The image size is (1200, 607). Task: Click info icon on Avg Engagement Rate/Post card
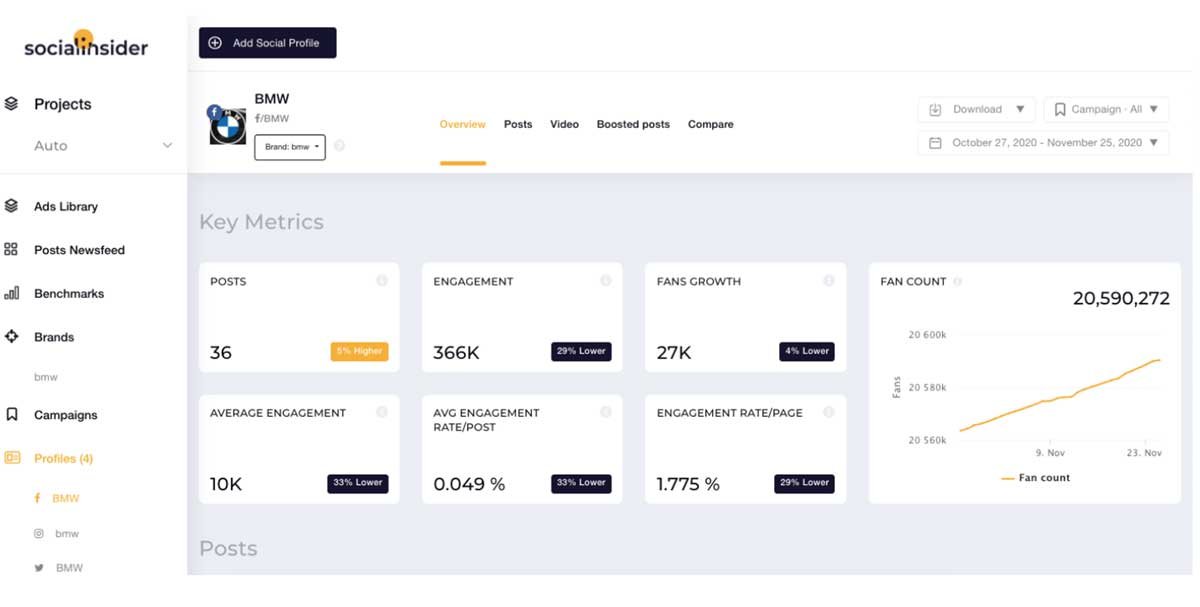tap(605, 412)
